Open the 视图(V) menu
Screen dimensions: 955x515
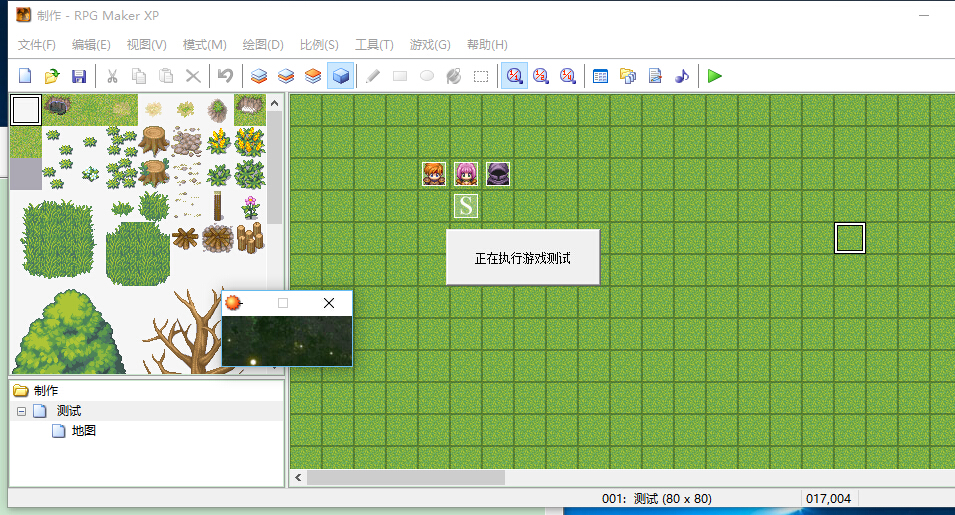146,44
